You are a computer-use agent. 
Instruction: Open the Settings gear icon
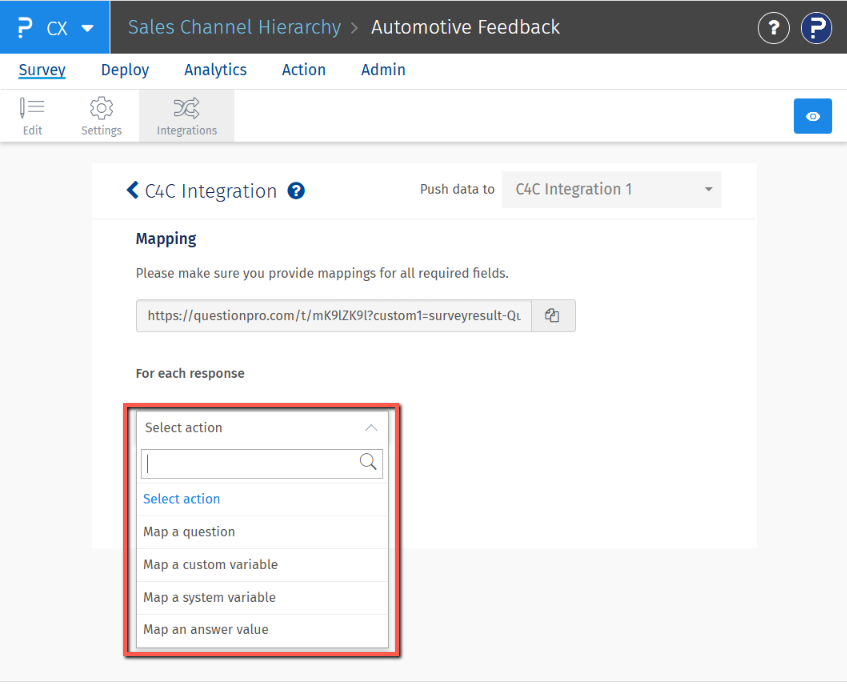[x=101, y=108]
